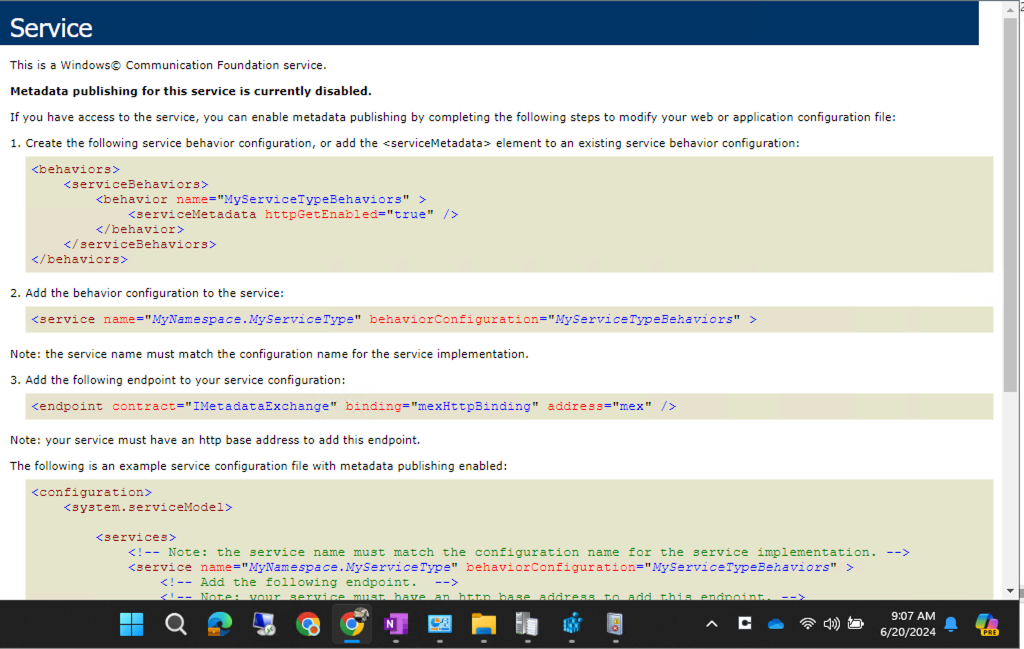Open notifications via the bell icon
1024x649 pixels.
(951, 624)
